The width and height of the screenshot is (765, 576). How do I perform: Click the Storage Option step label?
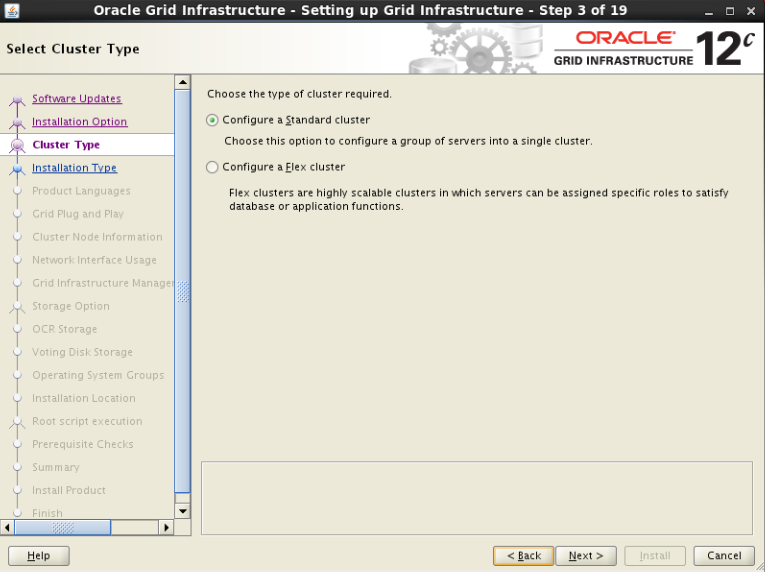[71, 306]
